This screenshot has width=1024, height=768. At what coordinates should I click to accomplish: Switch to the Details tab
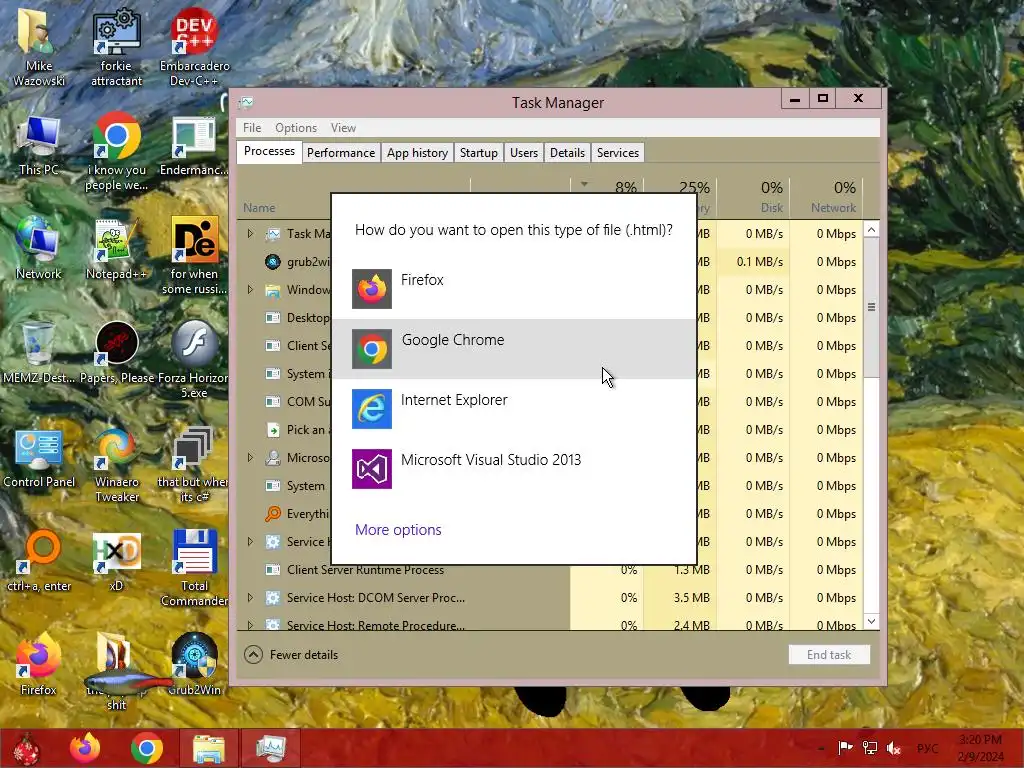(567, 153)
